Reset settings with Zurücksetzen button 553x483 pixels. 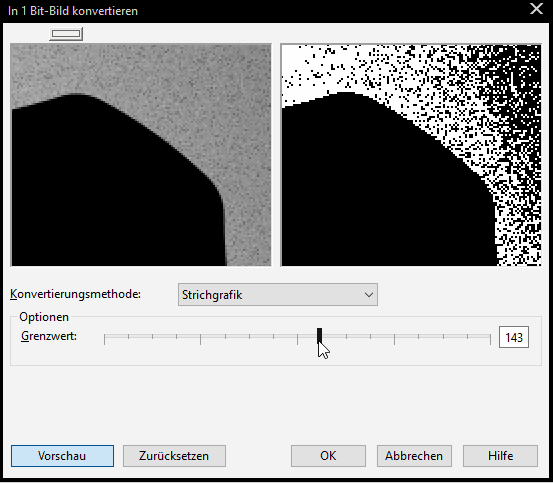tap(174, 456)
